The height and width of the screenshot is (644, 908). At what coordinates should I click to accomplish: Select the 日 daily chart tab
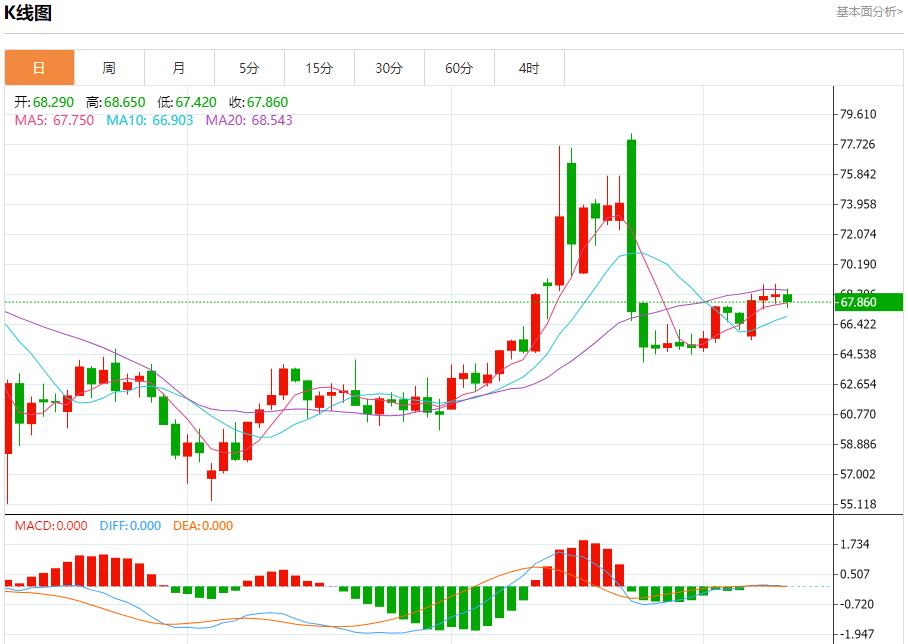coord(39,68)
